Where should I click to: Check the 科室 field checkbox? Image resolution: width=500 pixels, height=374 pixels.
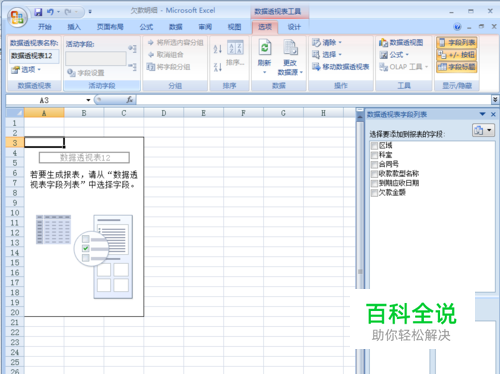[x=374, y=155]
